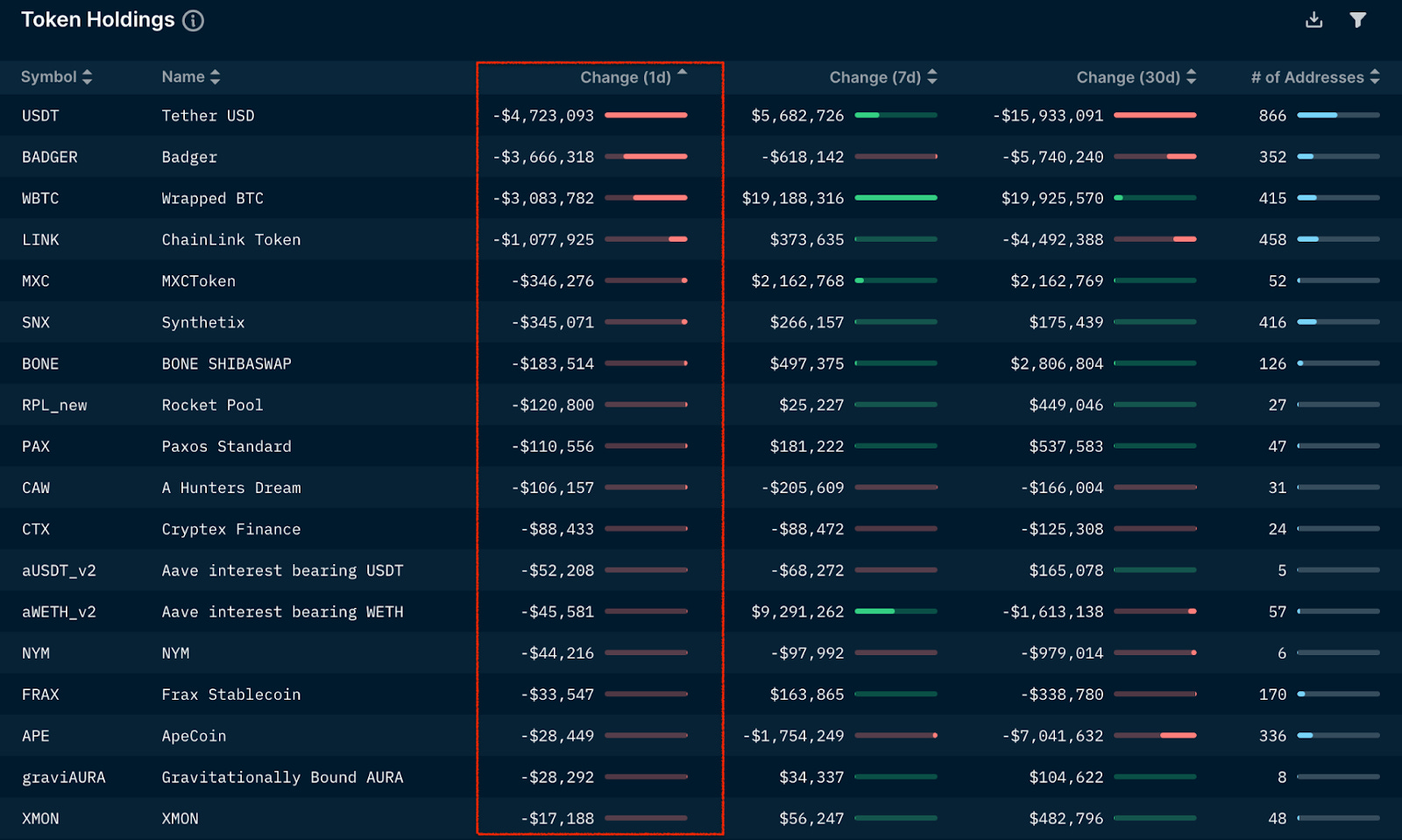Sort by the Symbol column
Screen dimensions: 1402x840
(56, 77)
